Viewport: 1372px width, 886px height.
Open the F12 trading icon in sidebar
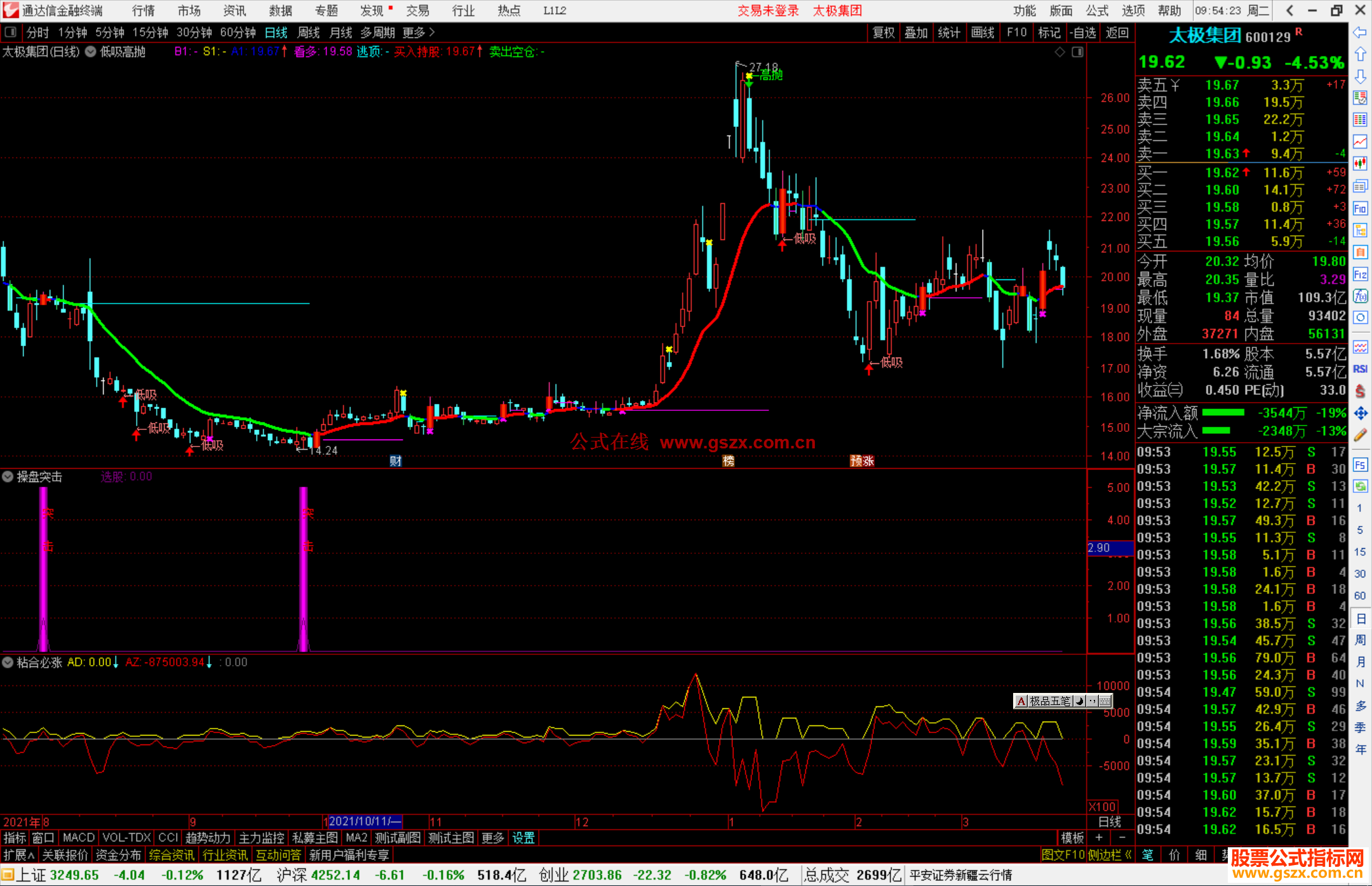click(1360, 274)
